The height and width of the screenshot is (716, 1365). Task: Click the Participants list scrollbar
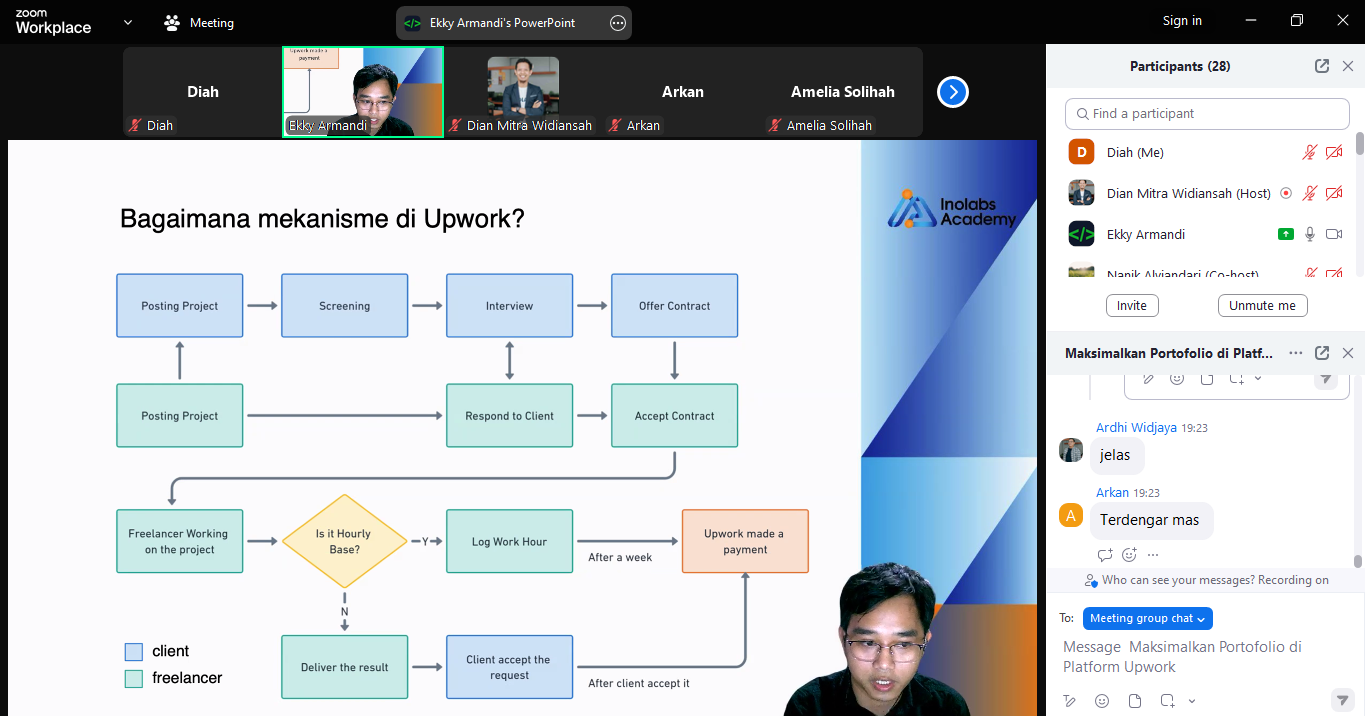point(1359,144)
